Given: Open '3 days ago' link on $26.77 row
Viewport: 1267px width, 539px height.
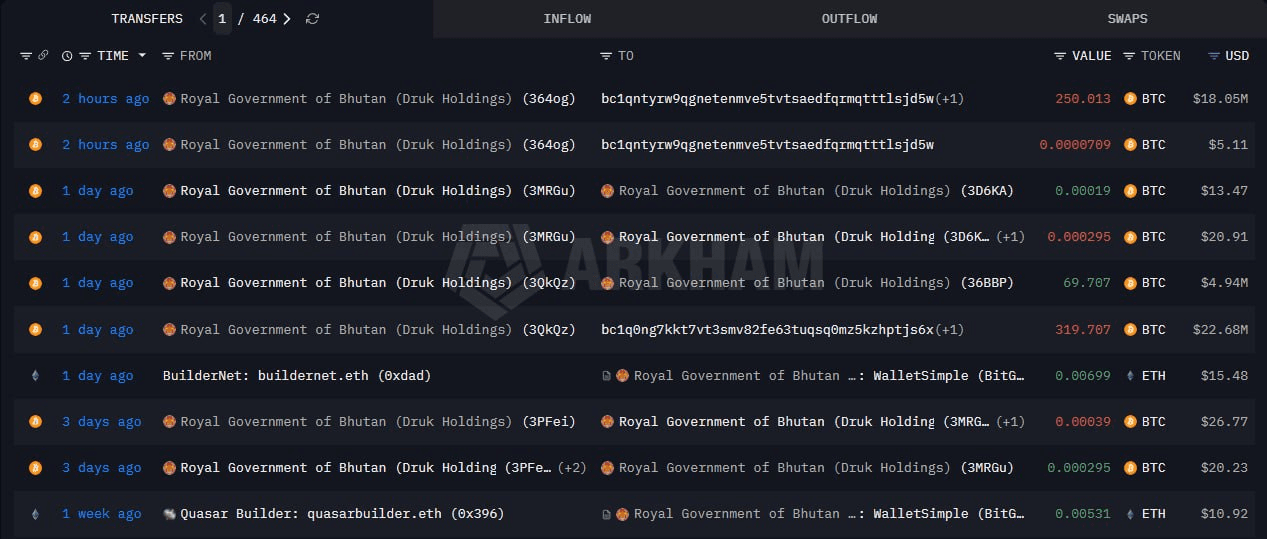Looking at the screenshot, I should coord(101,422).
